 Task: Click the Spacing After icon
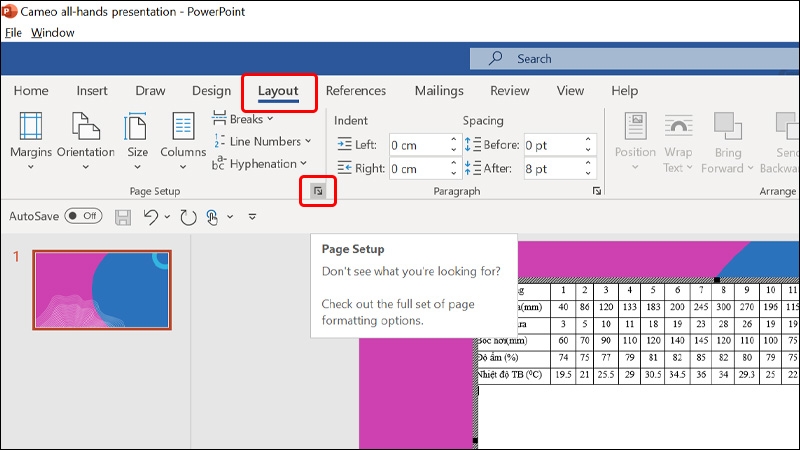pyautogui.click(x=472, y=168)
